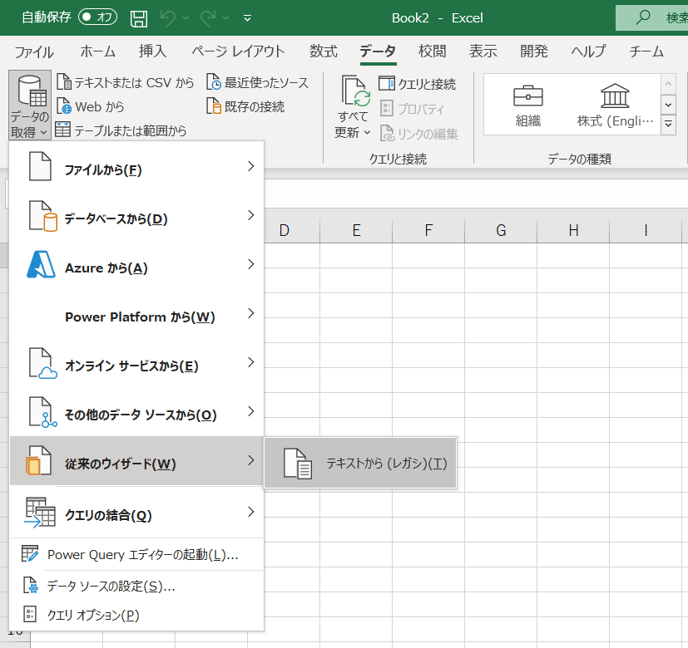Choose From Text (Legacy) wizard option
The width and height of the screenshot is (688, 648).
pos(361,464)
